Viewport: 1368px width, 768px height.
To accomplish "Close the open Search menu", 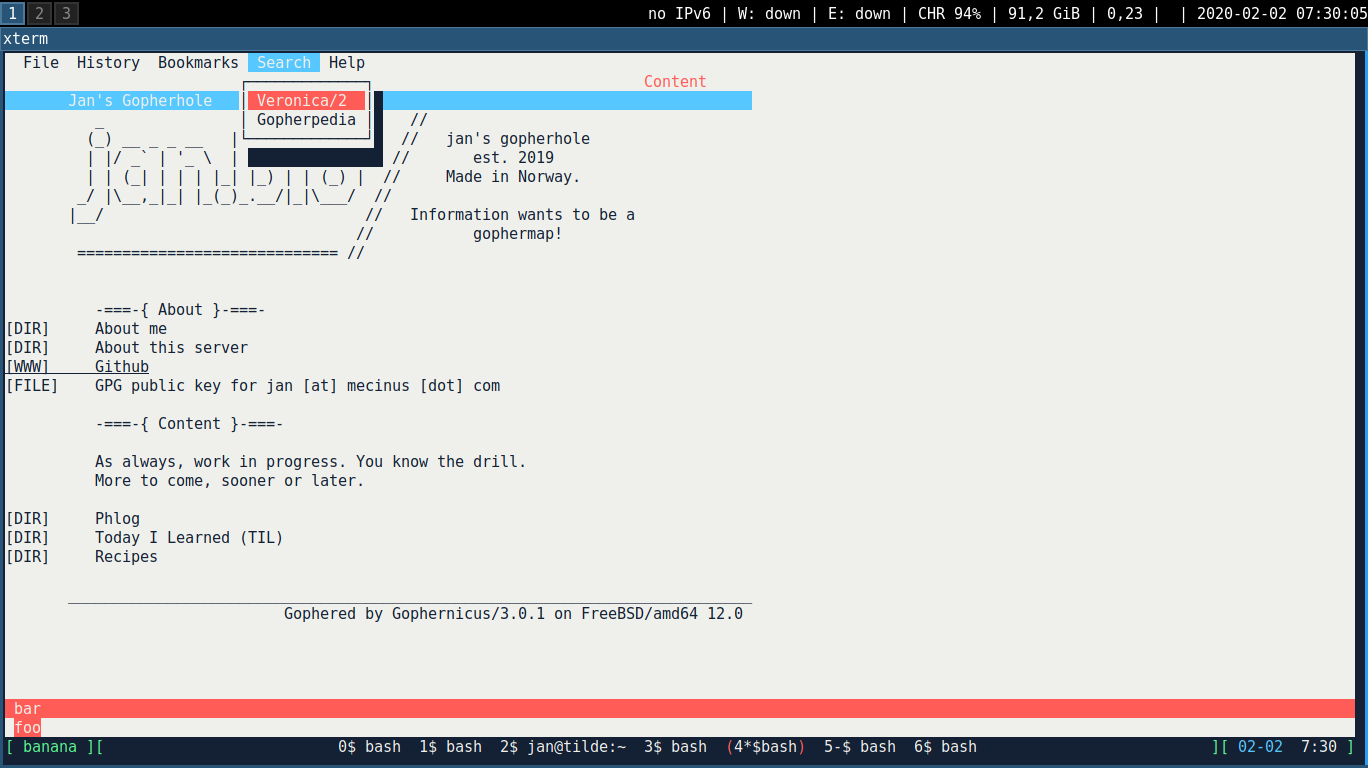I will (x=284, y=62).
